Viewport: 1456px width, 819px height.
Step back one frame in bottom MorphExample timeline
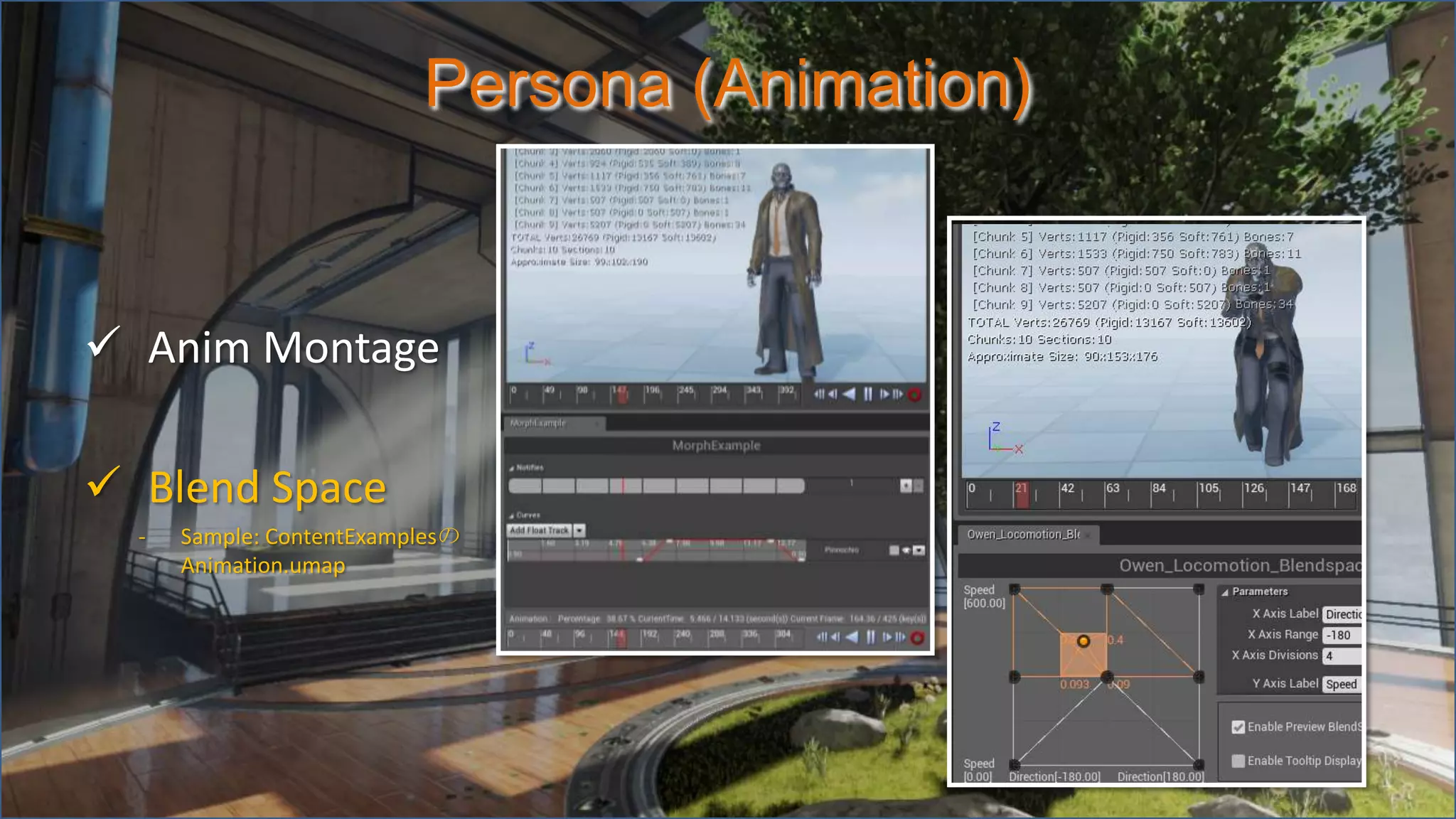click(x=835, y=637)
